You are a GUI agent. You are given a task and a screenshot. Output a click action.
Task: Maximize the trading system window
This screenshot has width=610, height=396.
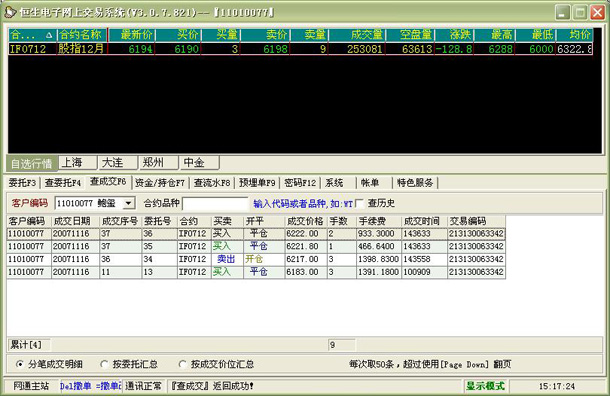click(580, 12)
